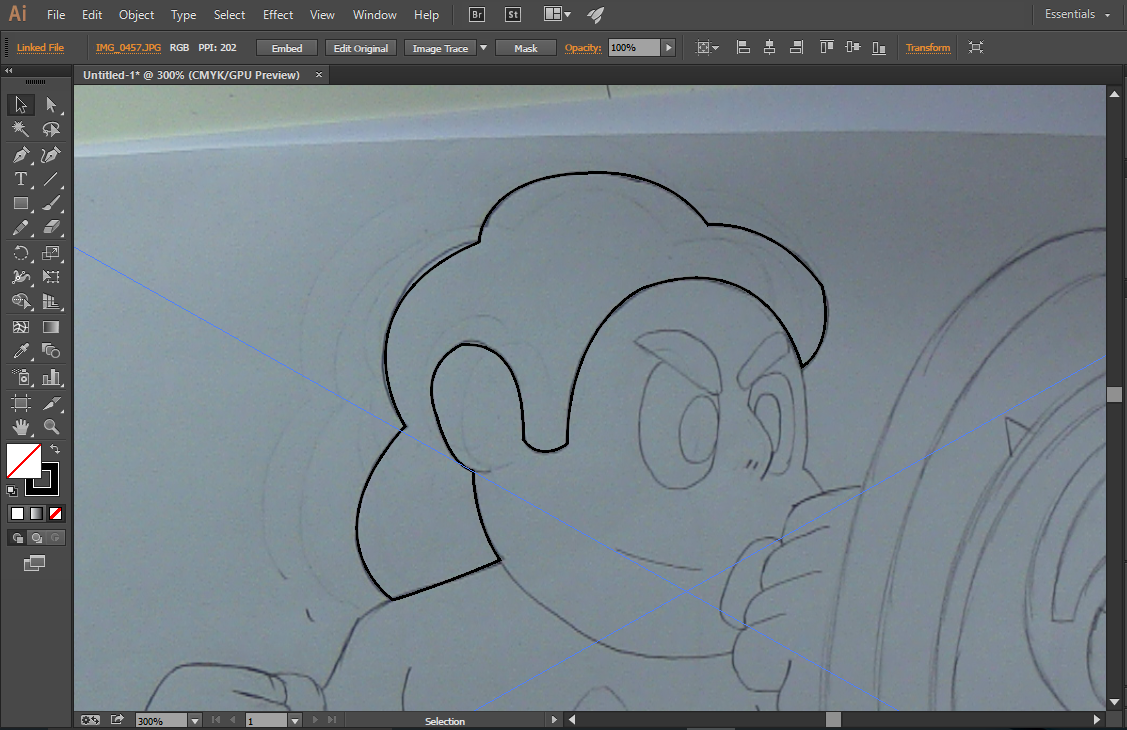The height and width of the screenshot is (730, 1127).
Task: Click the Edit Original button
Action: tap(361, 48)
